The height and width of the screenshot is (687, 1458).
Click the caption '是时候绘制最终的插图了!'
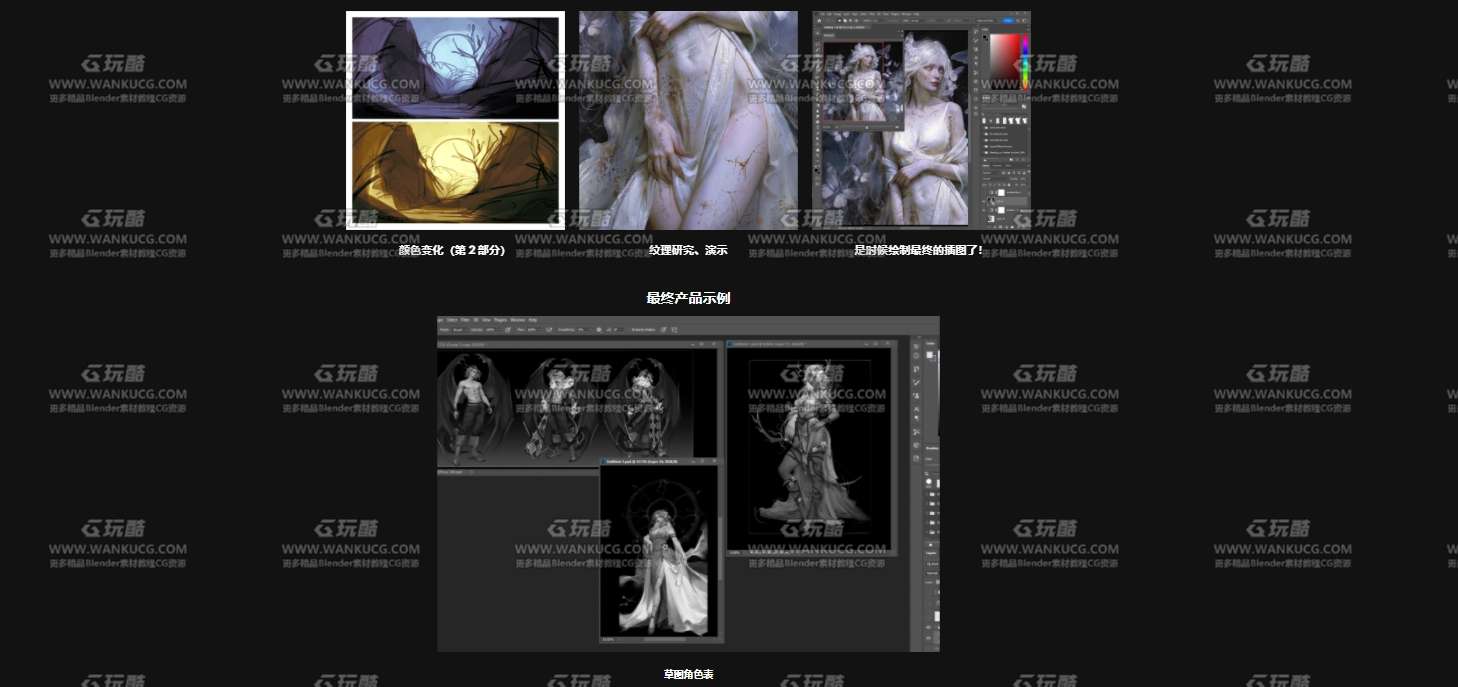918,250
